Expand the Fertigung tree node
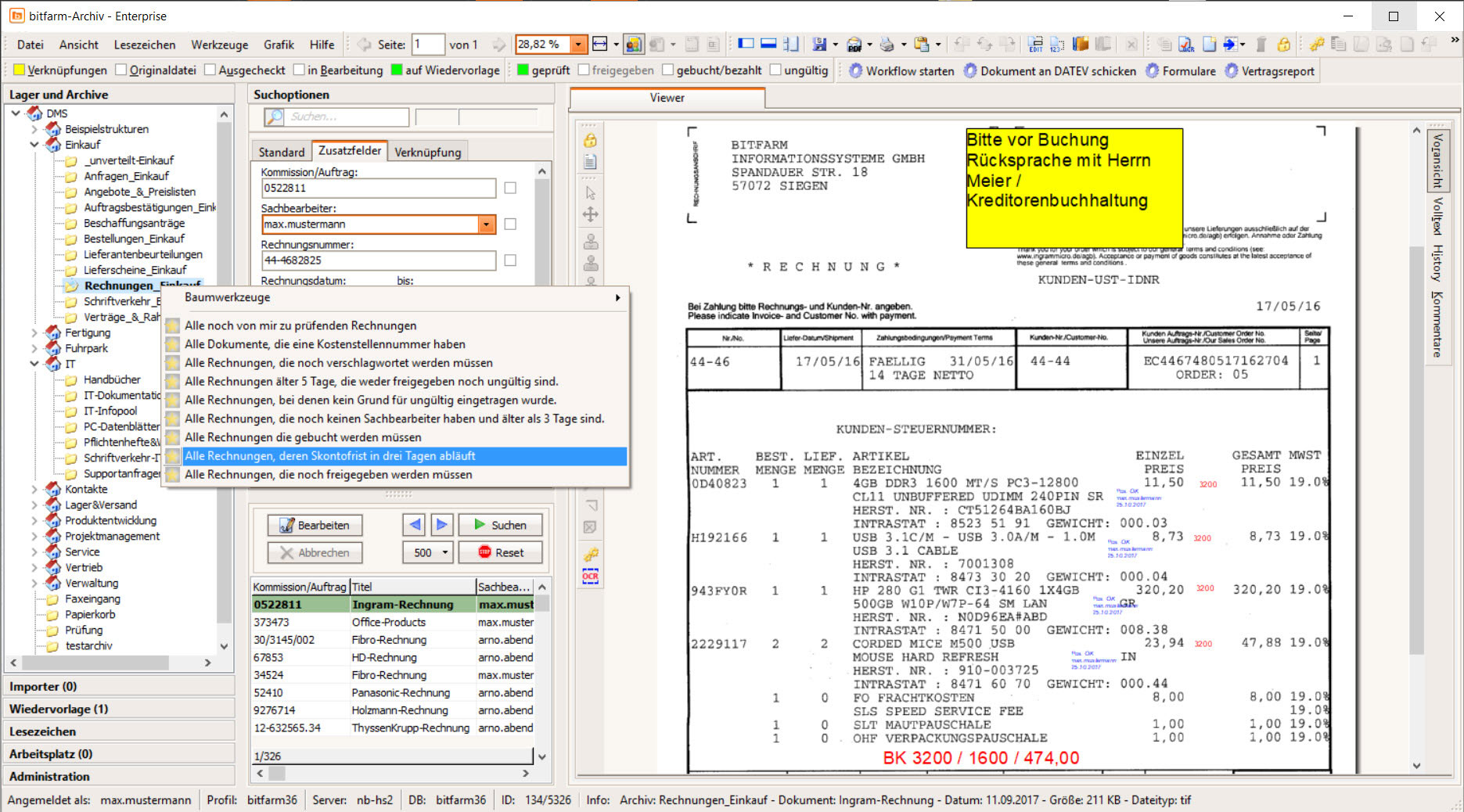The image size is (1464, 812). pyautogui.click(x=34, y=332)
